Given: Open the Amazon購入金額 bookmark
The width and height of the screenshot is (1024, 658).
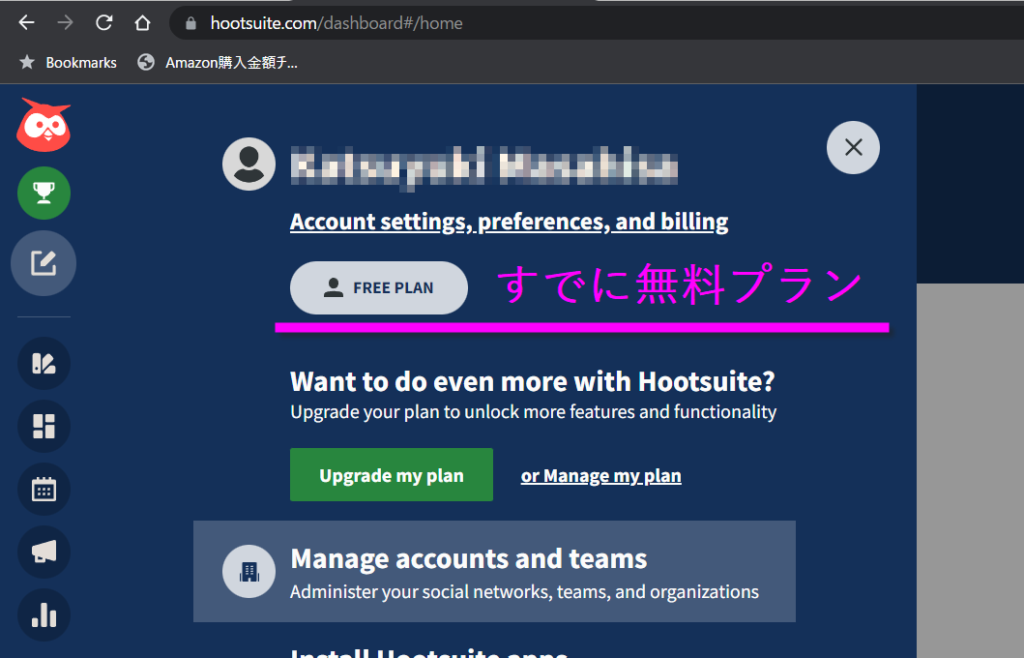Looking at the screenshot, I should [217, 63].
